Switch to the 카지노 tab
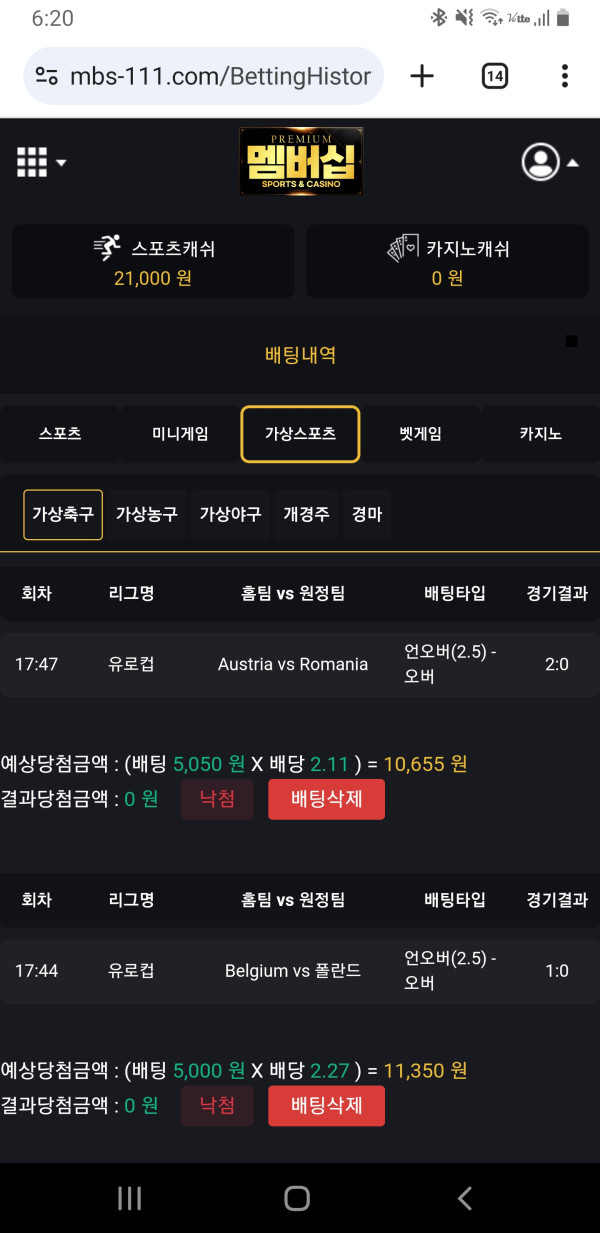This screenshot has width=600, height=1233. pyautogui.click(x=539, y=434)
